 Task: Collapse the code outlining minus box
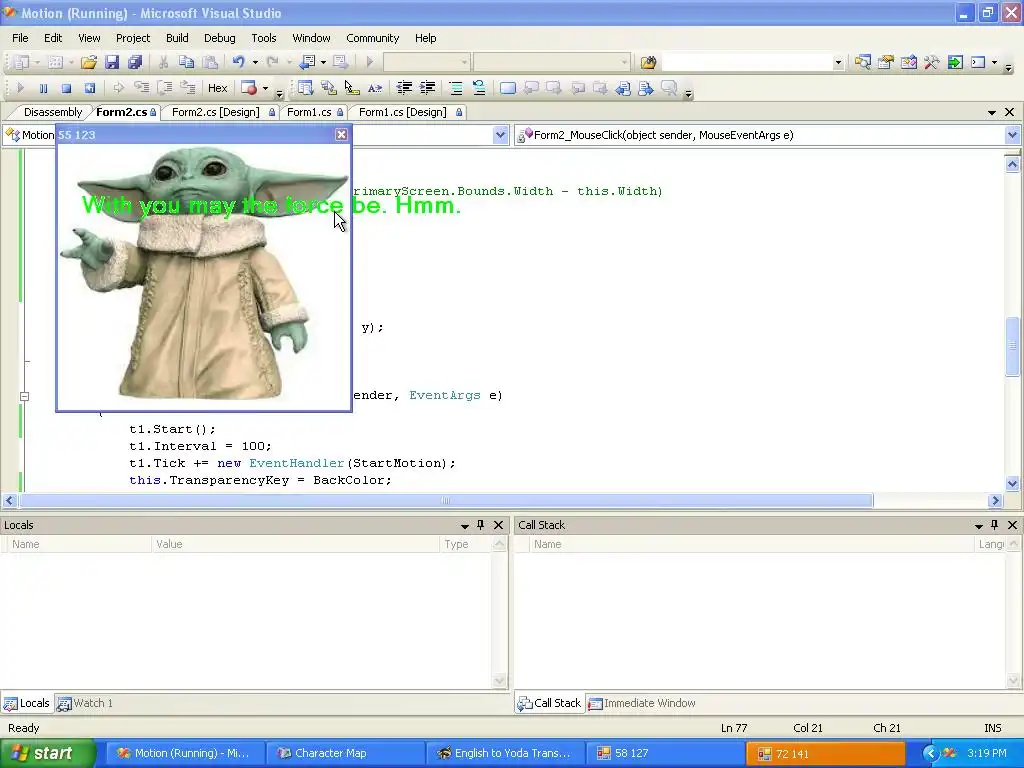24,396
